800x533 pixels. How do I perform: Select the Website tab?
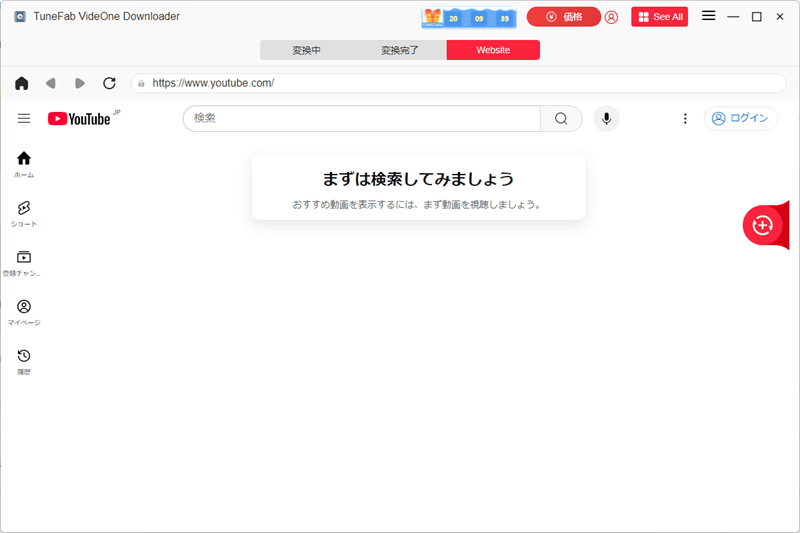[x=493, y=50]
